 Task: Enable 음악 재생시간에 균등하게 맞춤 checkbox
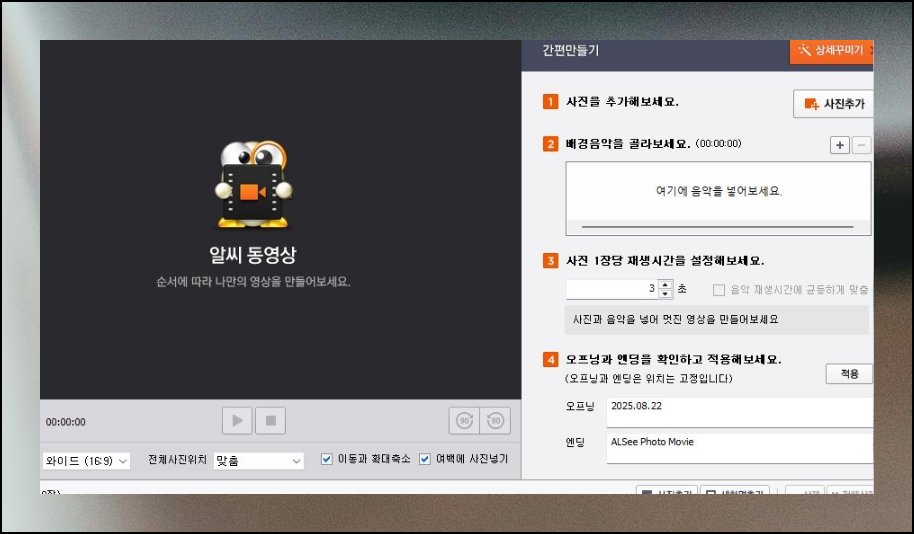[x=719, y=290]
